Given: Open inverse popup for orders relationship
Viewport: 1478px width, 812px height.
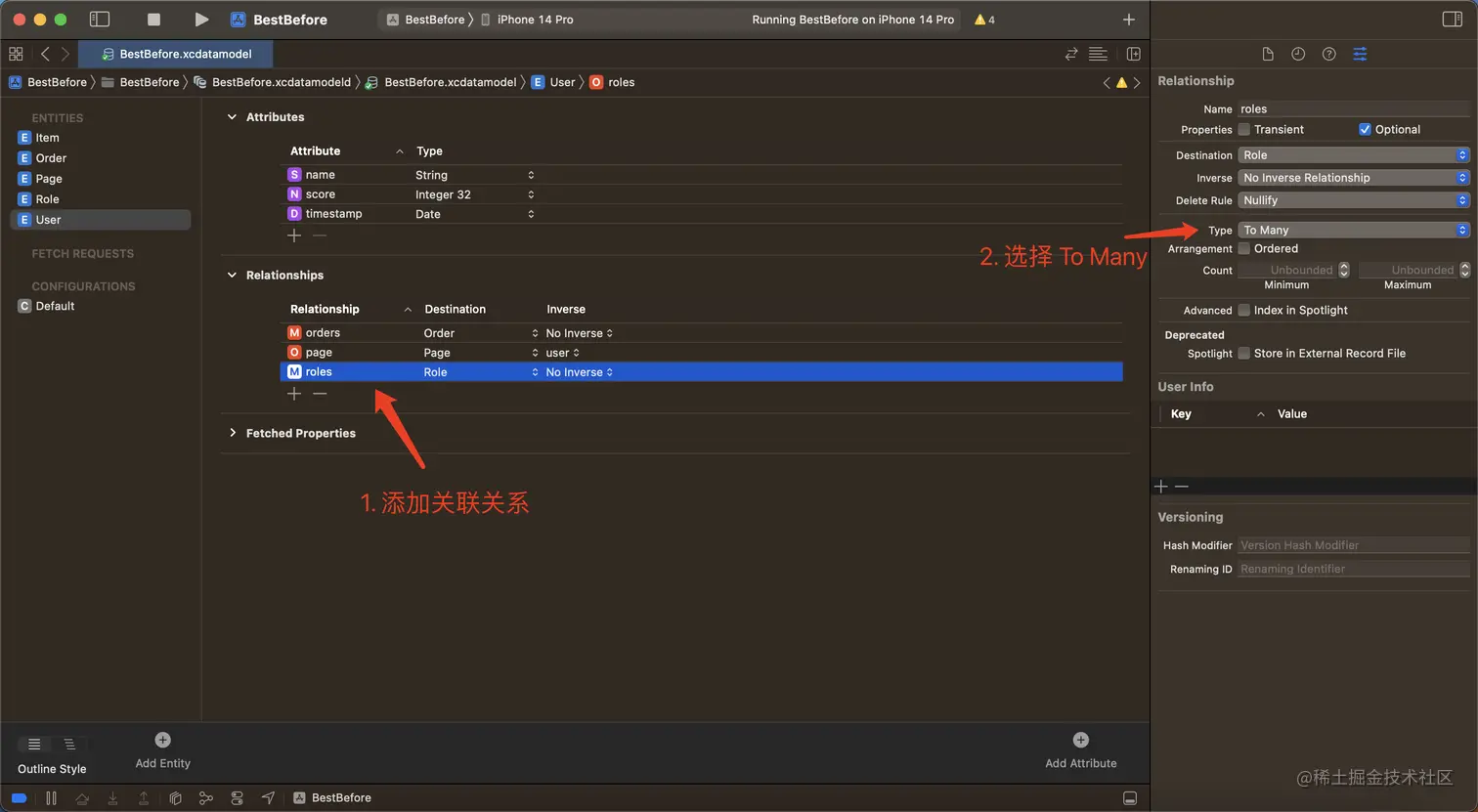Looking at the screenshot, I should [580, 333].
